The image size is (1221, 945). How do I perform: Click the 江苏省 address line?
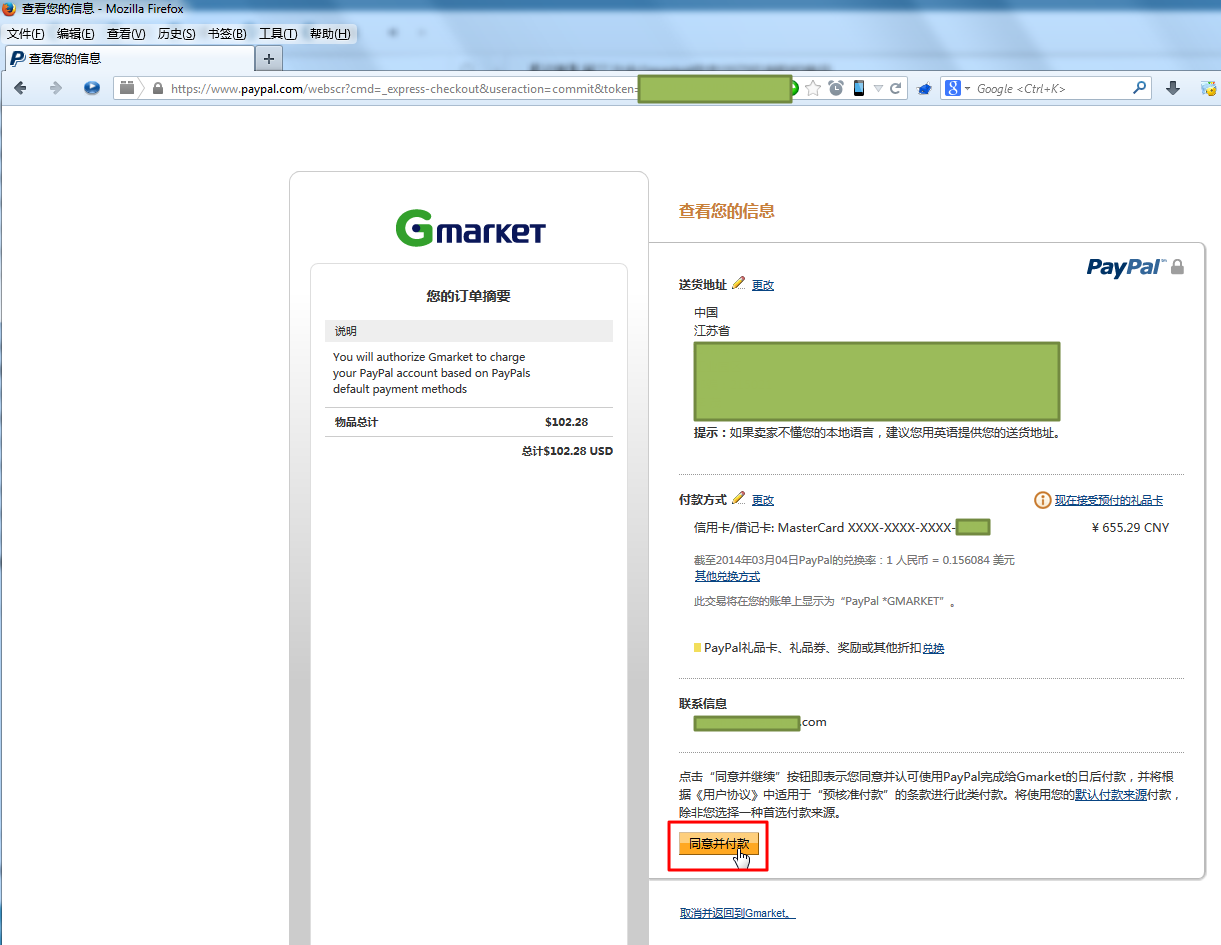[712, 330]
